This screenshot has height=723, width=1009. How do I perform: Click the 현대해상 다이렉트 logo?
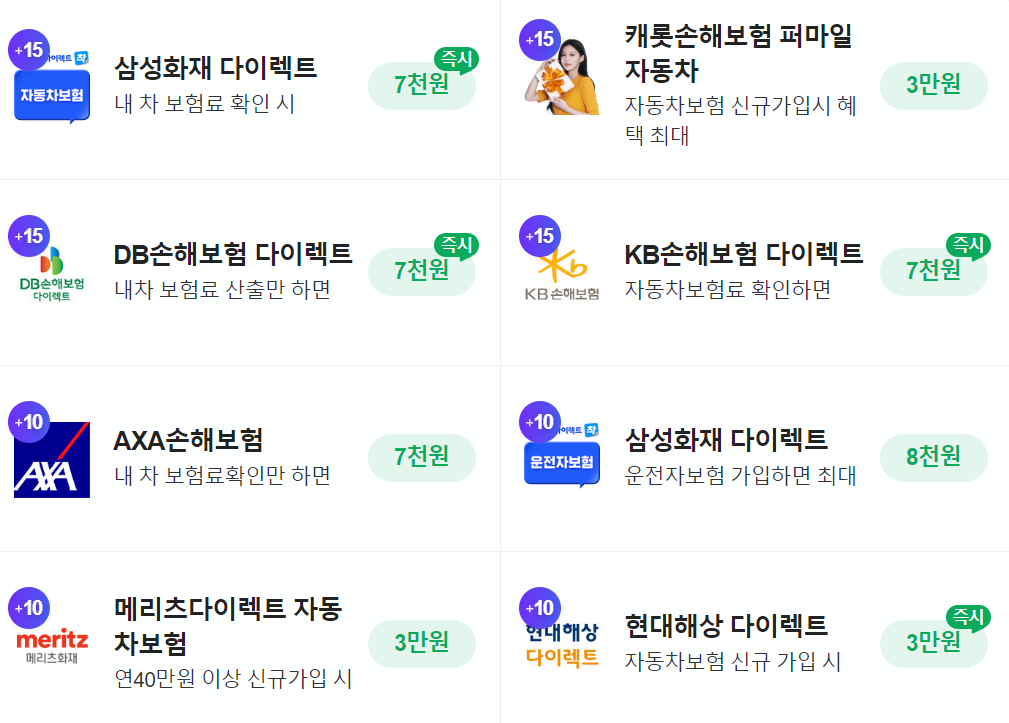[x=560, y=640]
